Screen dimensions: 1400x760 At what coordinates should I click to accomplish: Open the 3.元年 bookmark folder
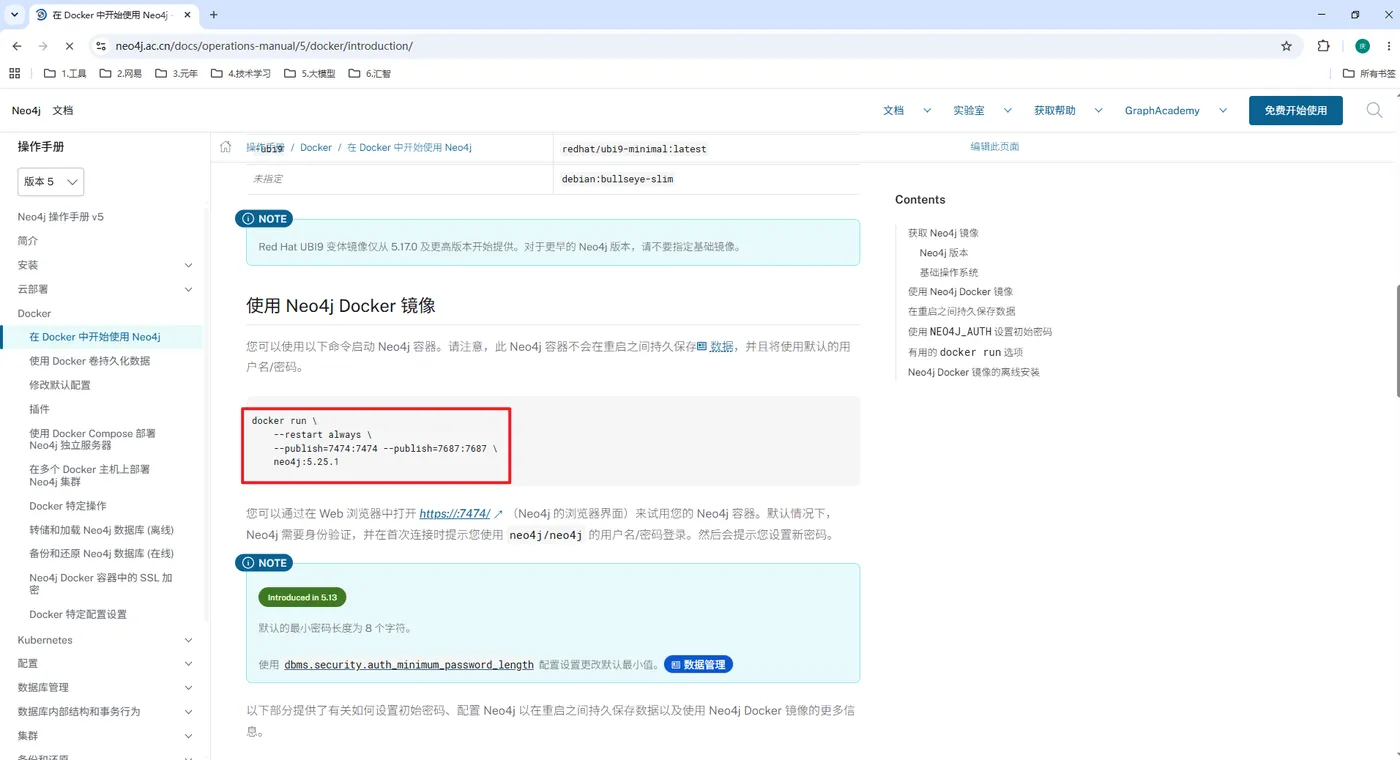[177, 73]
